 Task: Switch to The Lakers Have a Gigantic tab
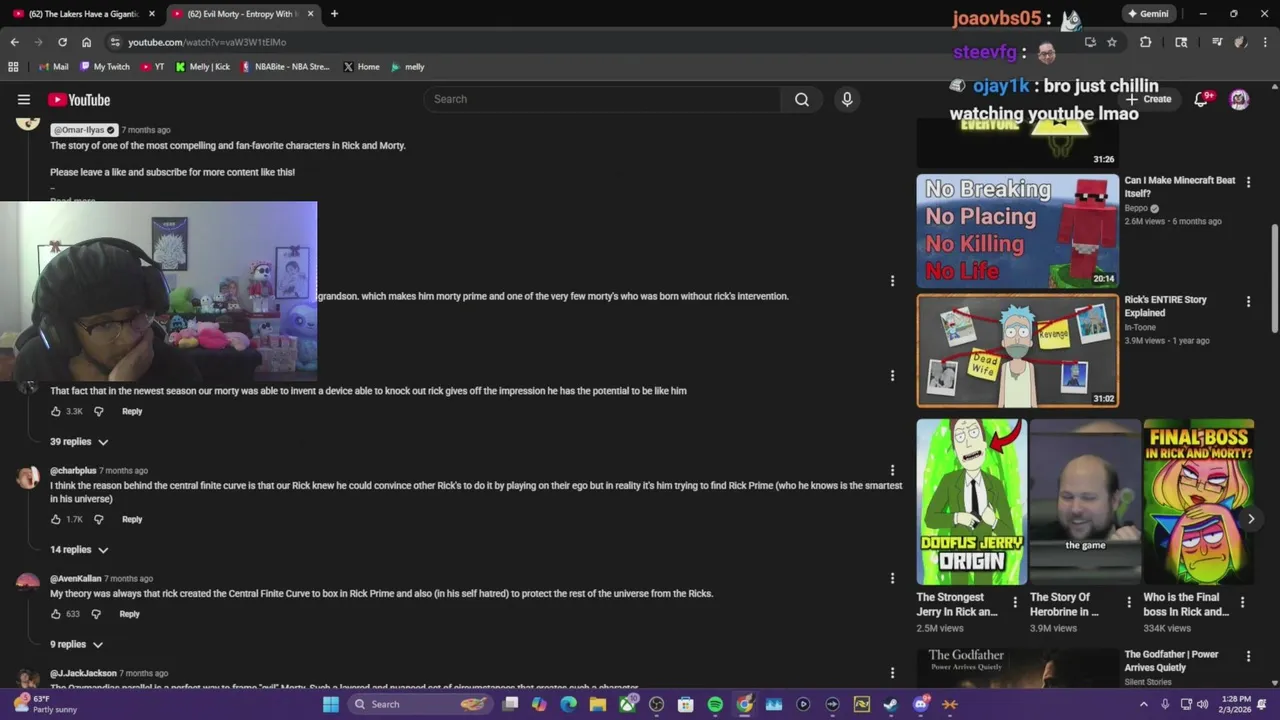pyautogui.click(x=84, y=14)
